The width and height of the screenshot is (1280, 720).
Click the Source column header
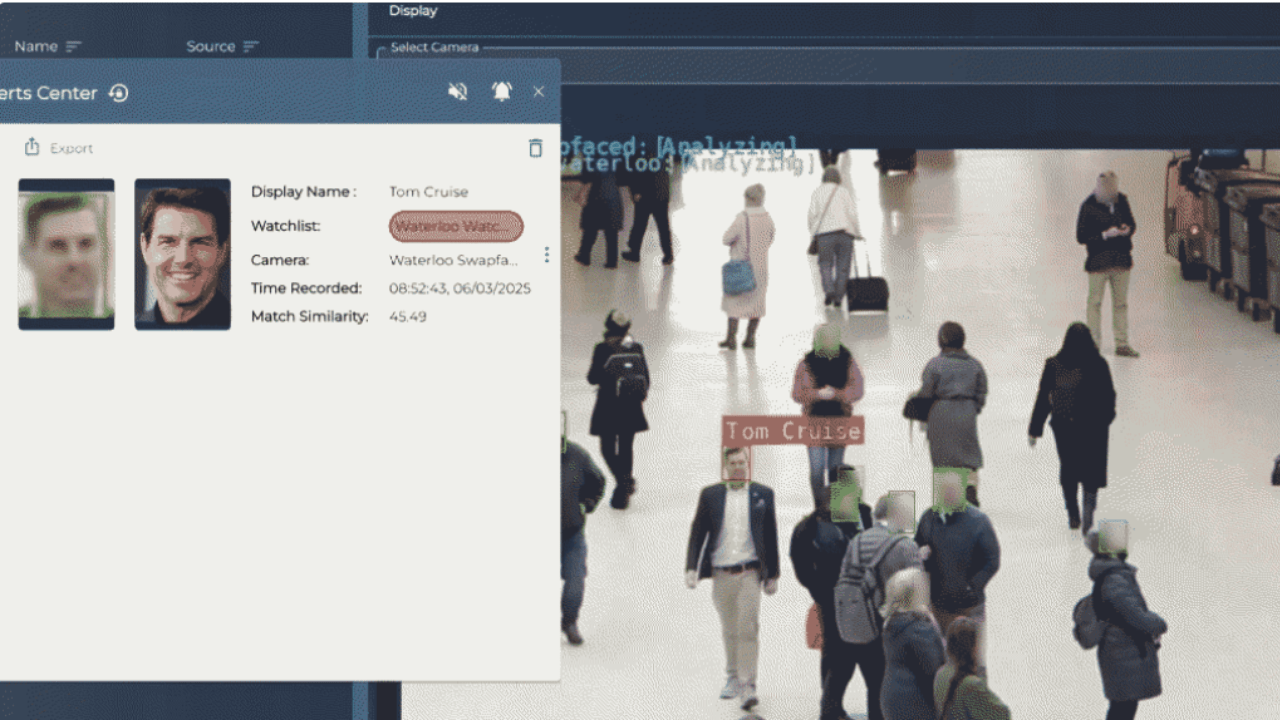tap(210, 47)
